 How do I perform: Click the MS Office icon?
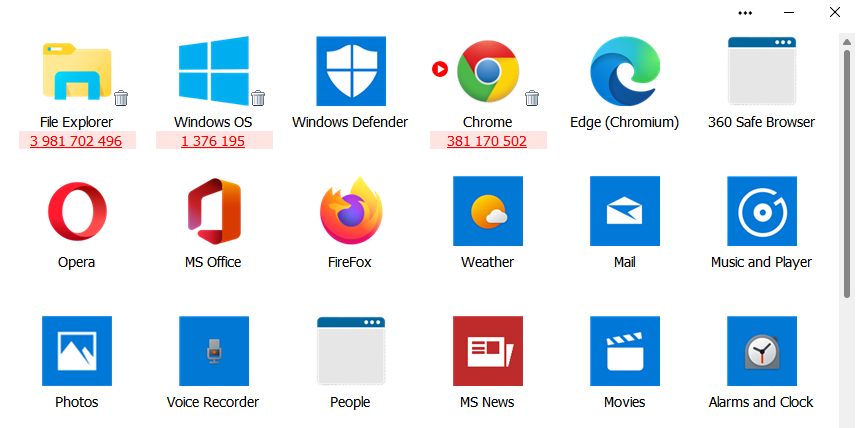pos(213,211)
